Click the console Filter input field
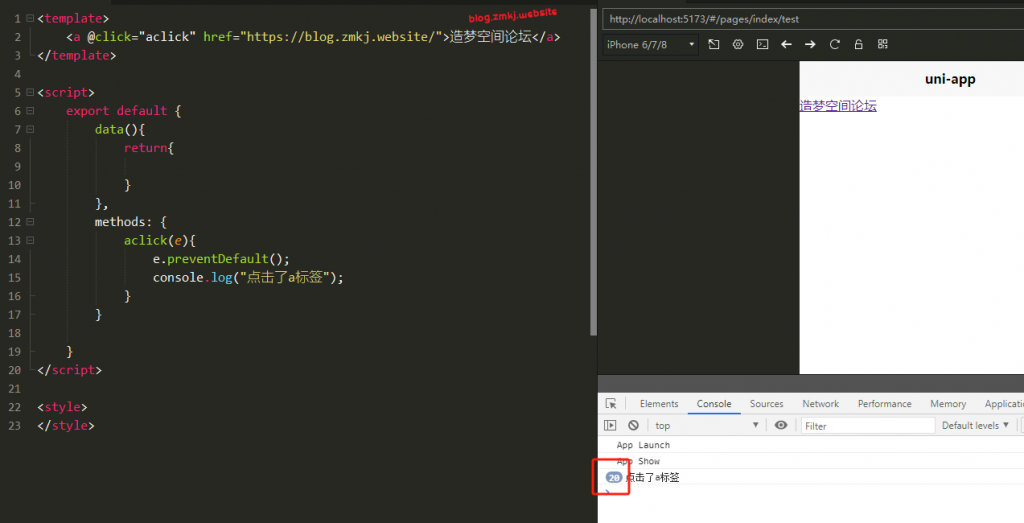 coord(867,426)
